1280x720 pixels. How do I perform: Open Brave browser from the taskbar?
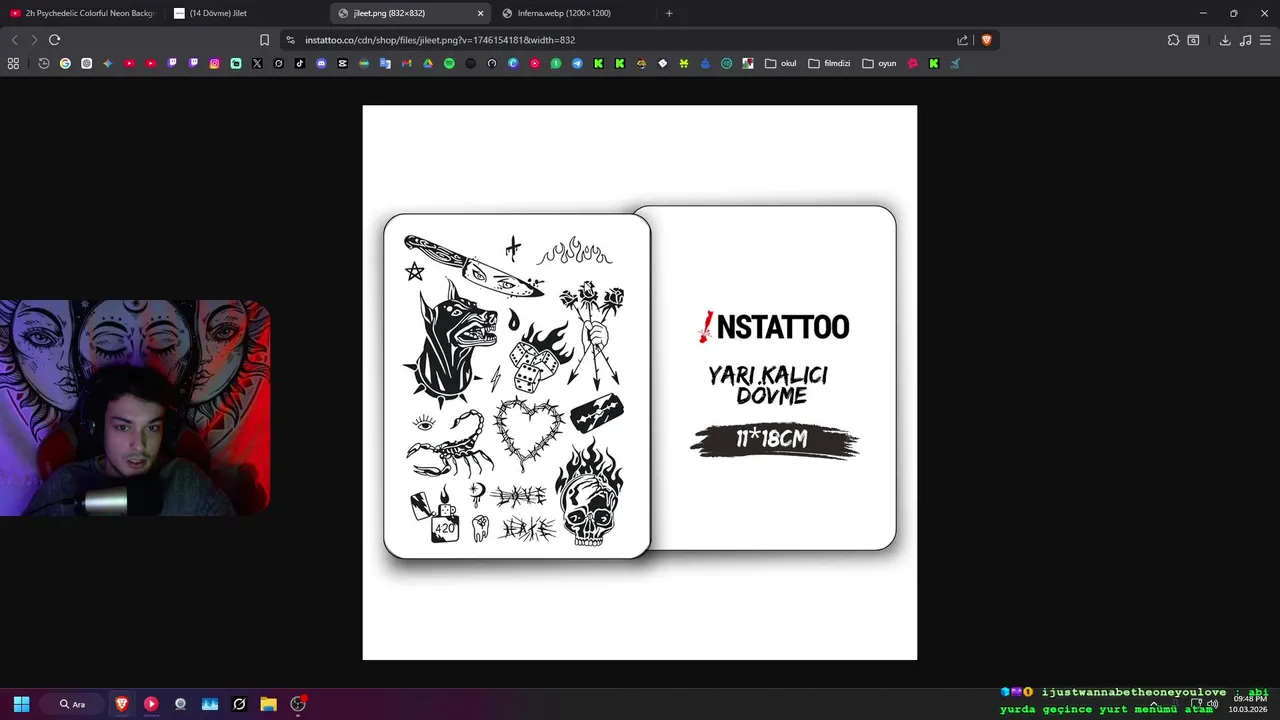122,704
